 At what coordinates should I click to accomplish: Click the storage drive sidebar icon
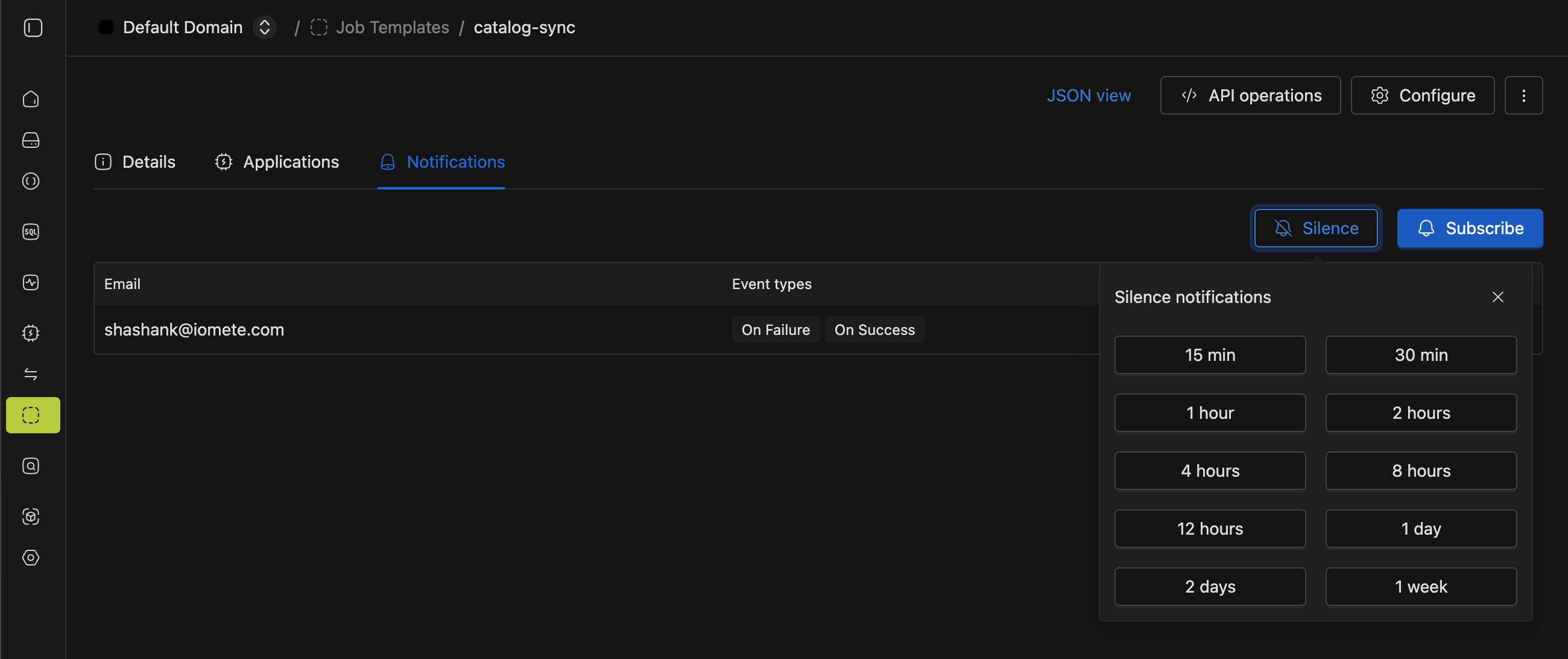pyautogui.click(x=31, y=140)
